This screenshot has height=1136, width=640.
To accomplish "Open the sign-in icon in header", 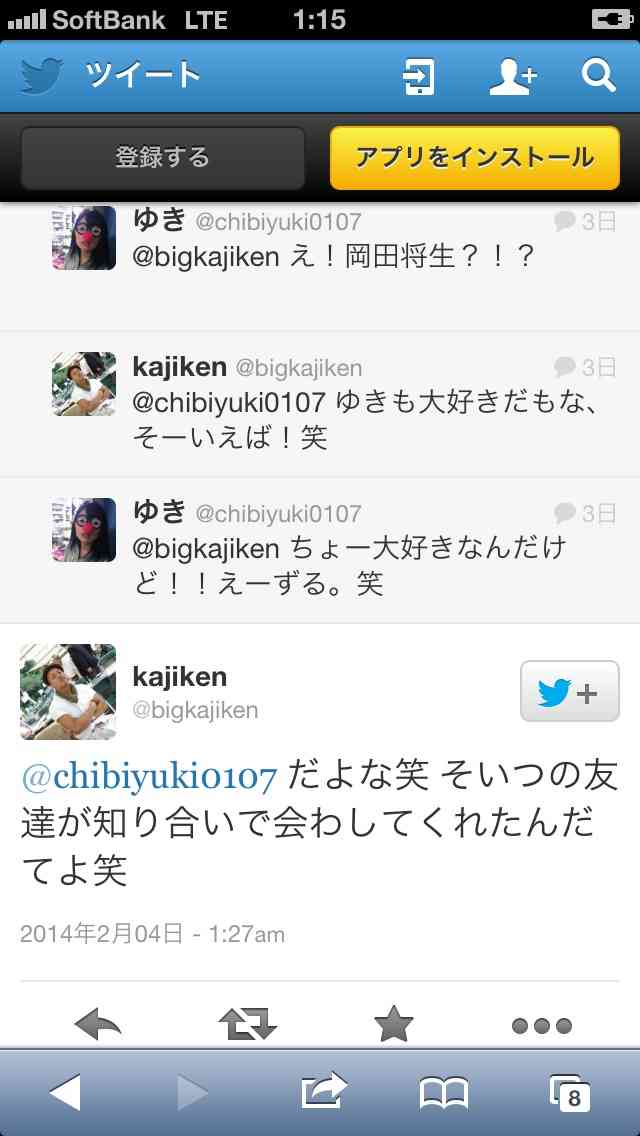I will click(418, 77).
